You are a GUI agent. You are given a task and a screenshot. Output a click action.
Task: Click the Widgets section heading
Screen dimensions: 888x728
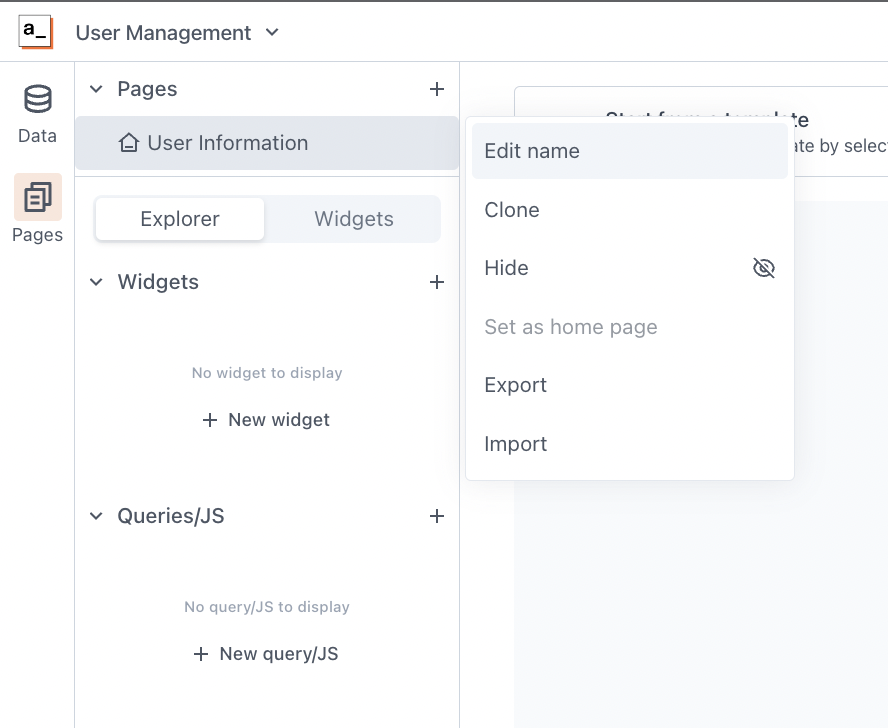point(158,282)
